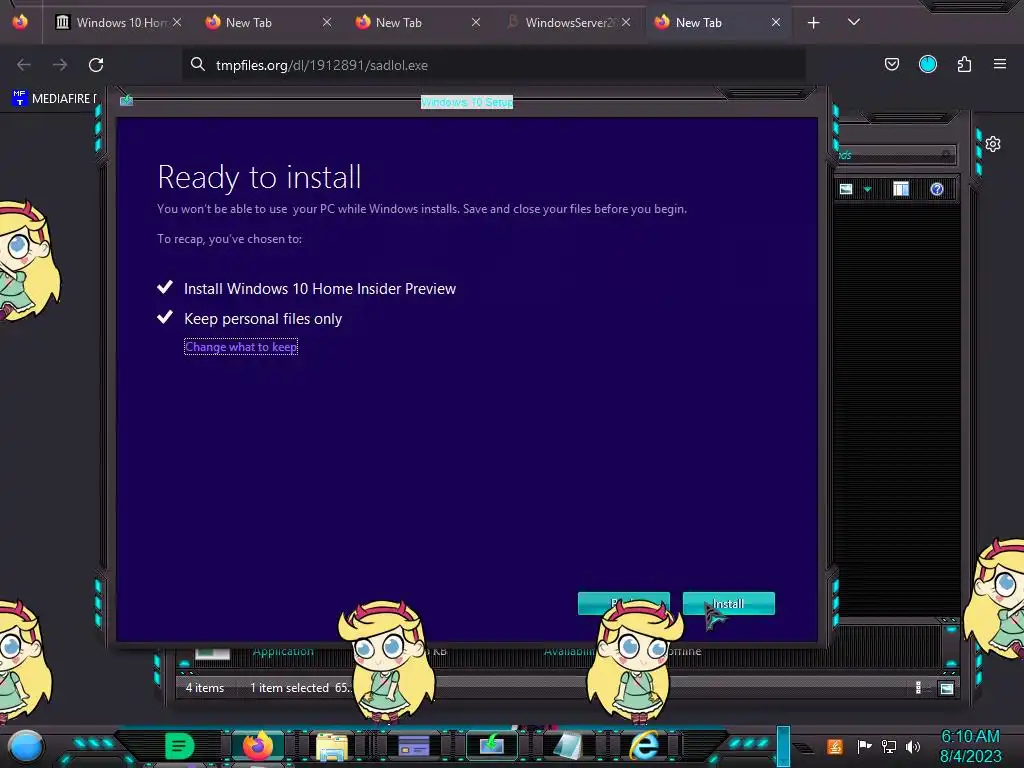Open the Firefox account avatar icon
Viewport: 1024px width, 768px height.
pos(927,64)
